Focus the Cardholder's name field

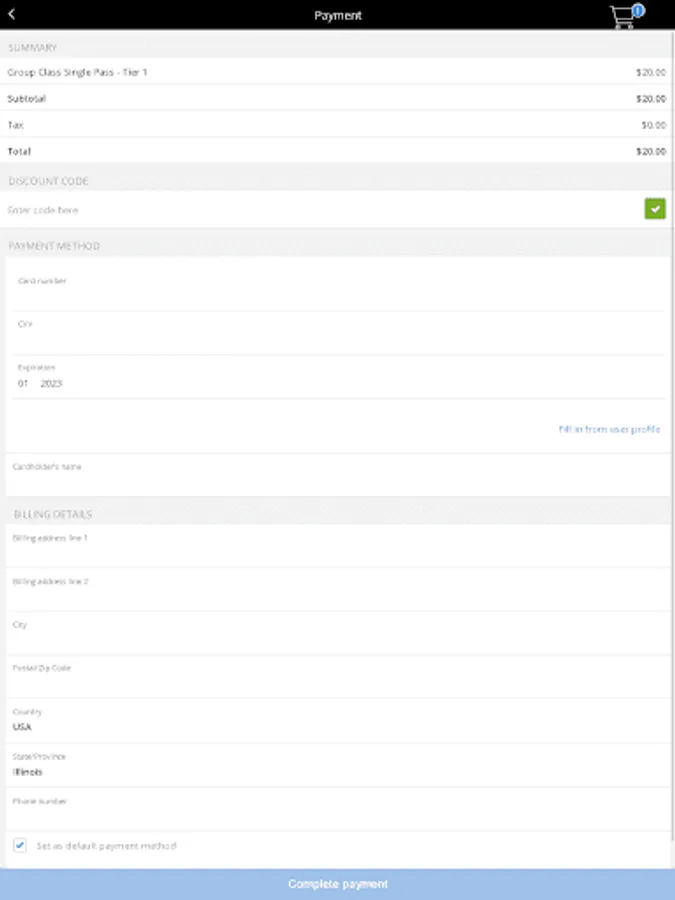338,475
